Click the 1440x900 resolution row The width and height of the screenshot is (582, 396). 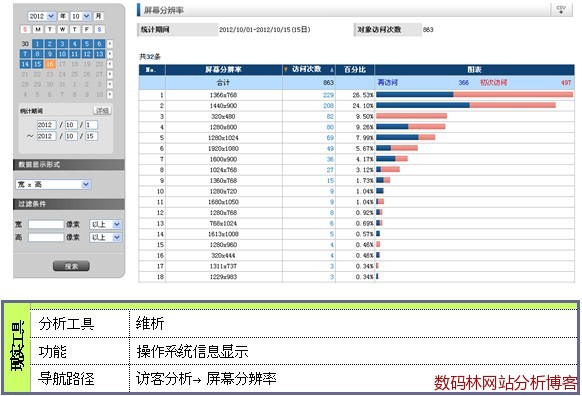[x=356, y=106]
